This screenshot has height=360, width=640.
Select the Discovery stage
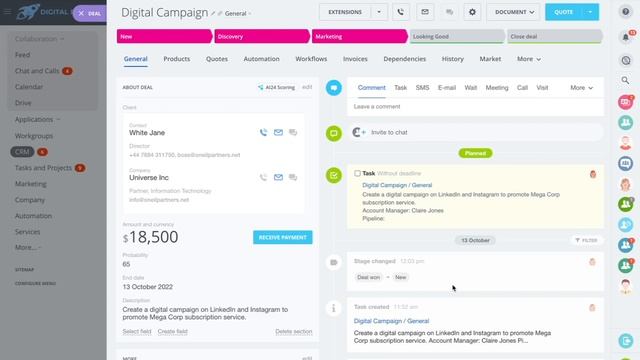coord(262,36)
